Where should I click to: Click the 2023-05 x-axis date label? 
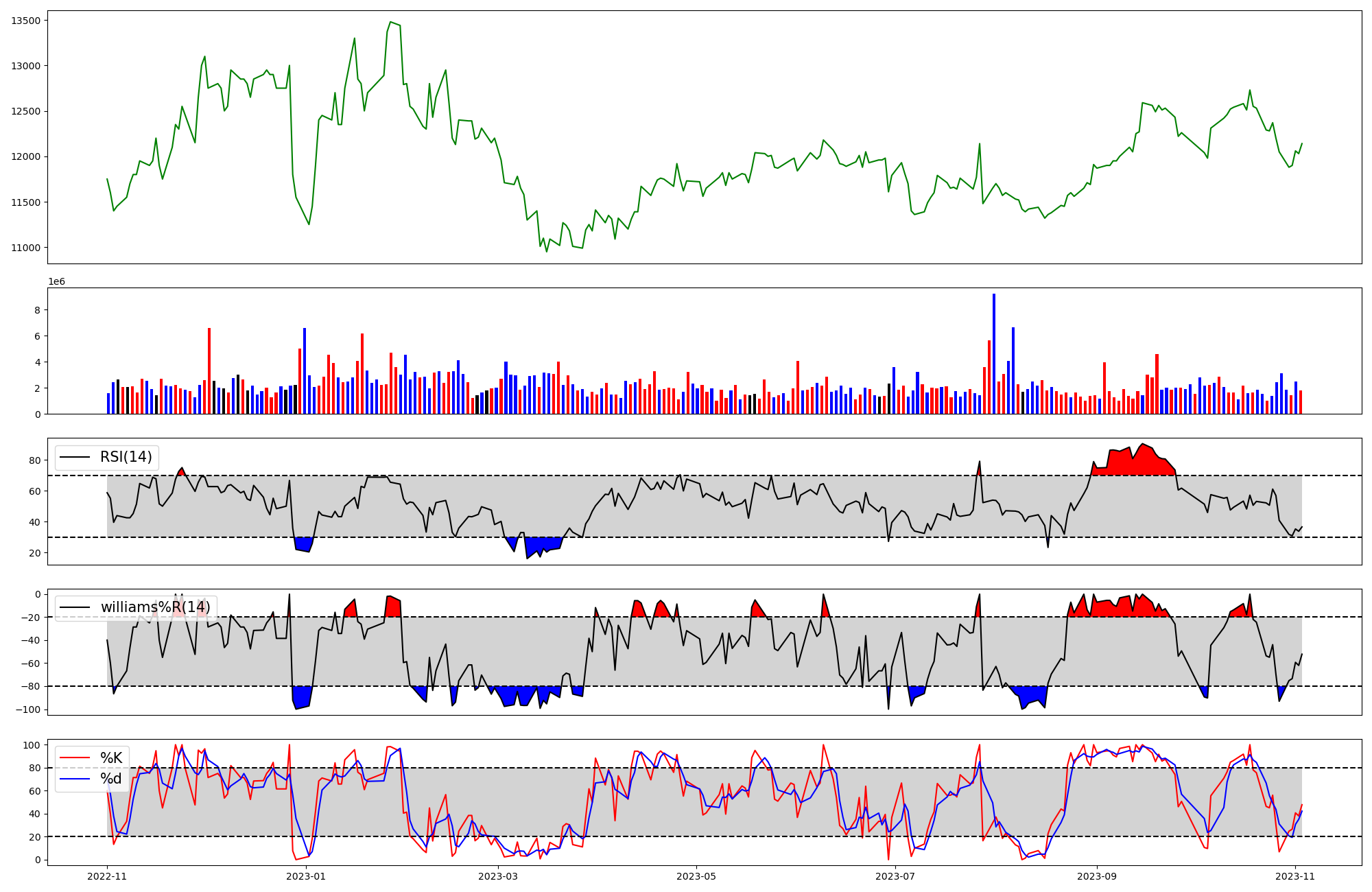[697, 876]
